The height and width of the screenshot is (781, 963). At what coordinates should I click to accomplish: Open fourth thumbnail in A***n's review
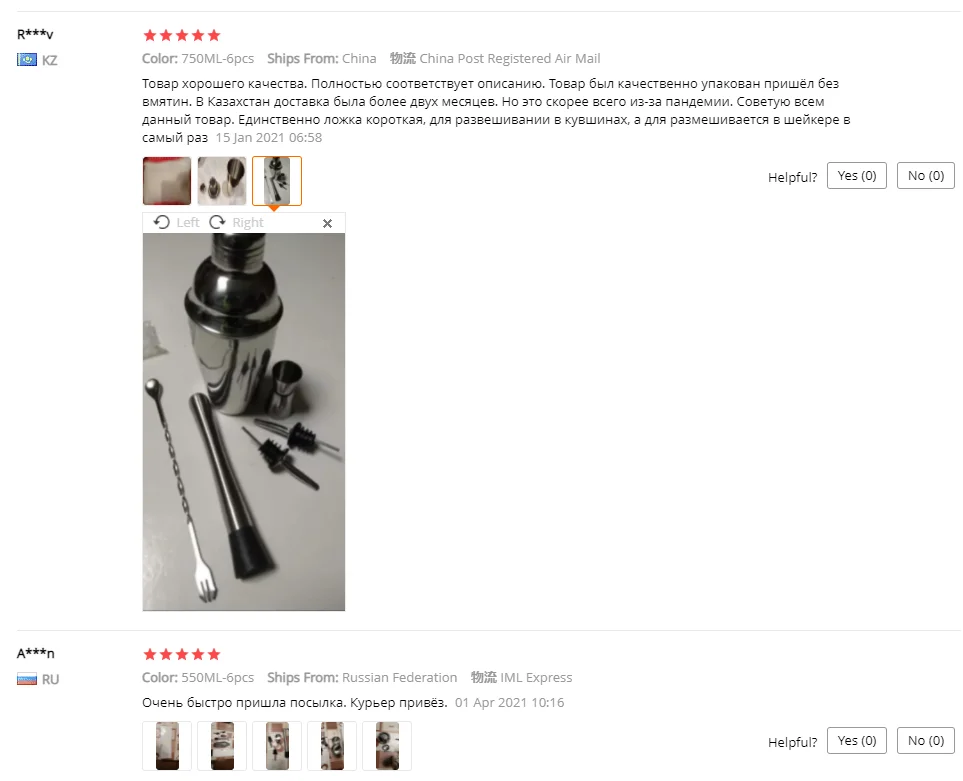[332, 745]
